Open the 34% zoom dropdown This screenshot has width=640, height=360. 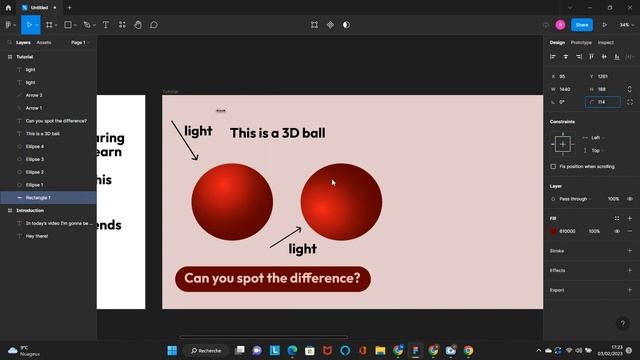627,25
